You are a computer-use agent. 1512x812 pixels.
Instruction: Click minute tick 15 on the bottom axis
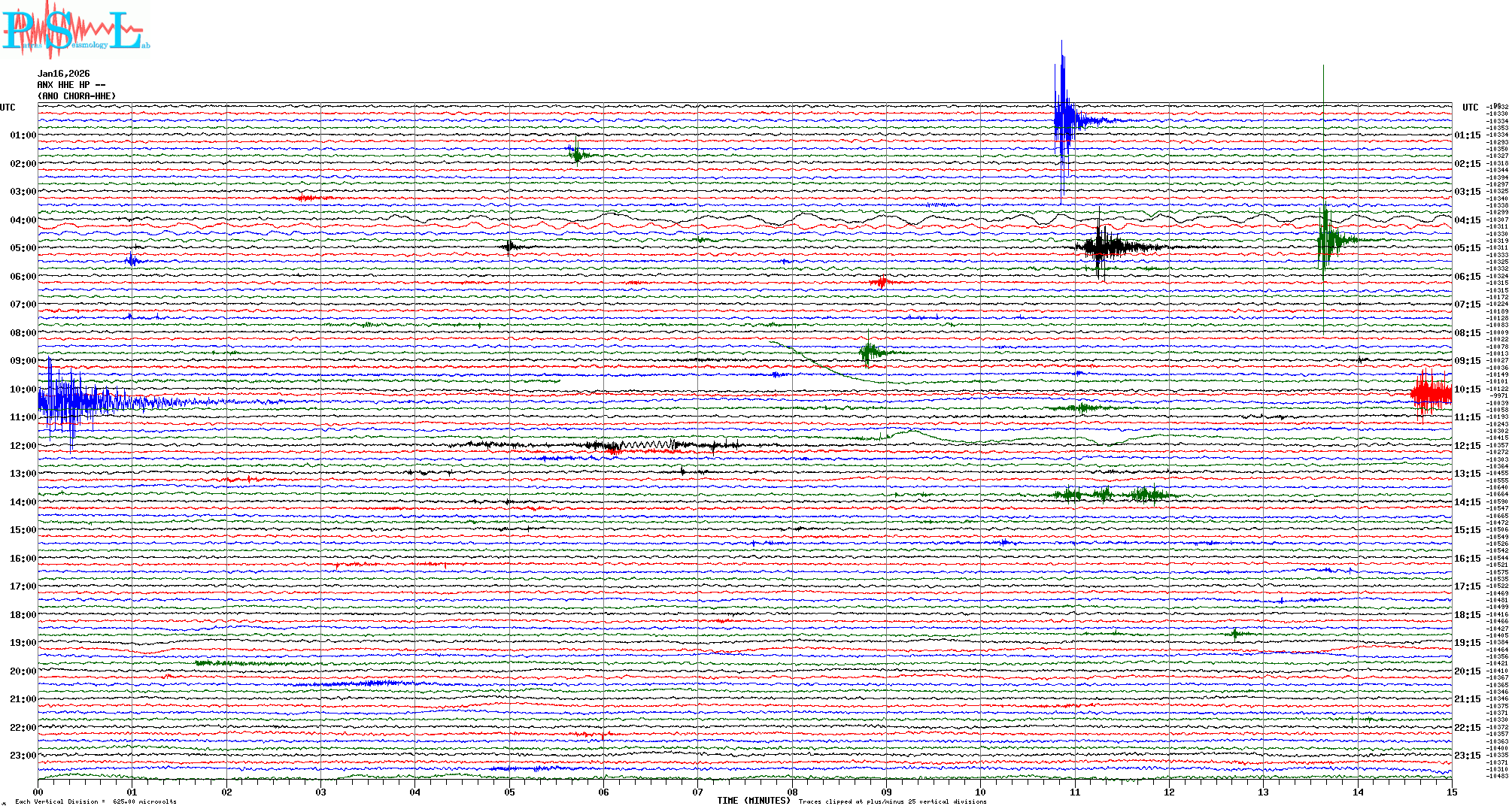pos(1451,792)
